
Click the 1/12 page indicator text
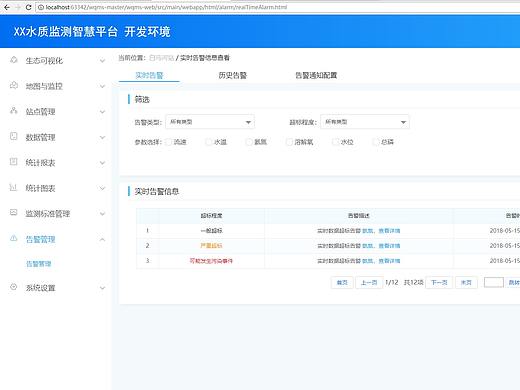click(x=392, y=283)
